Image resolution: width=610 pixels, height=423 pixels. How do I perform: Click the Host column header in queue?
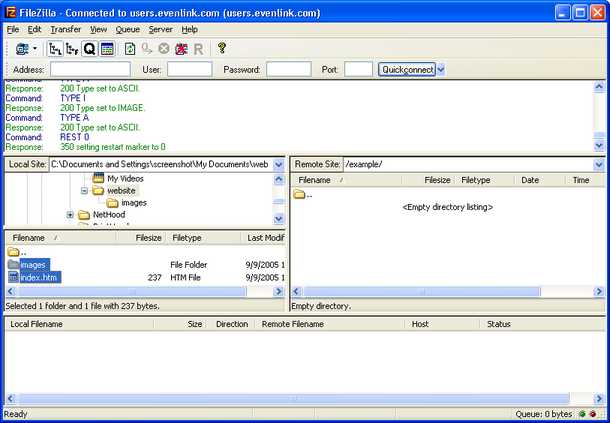442,324
